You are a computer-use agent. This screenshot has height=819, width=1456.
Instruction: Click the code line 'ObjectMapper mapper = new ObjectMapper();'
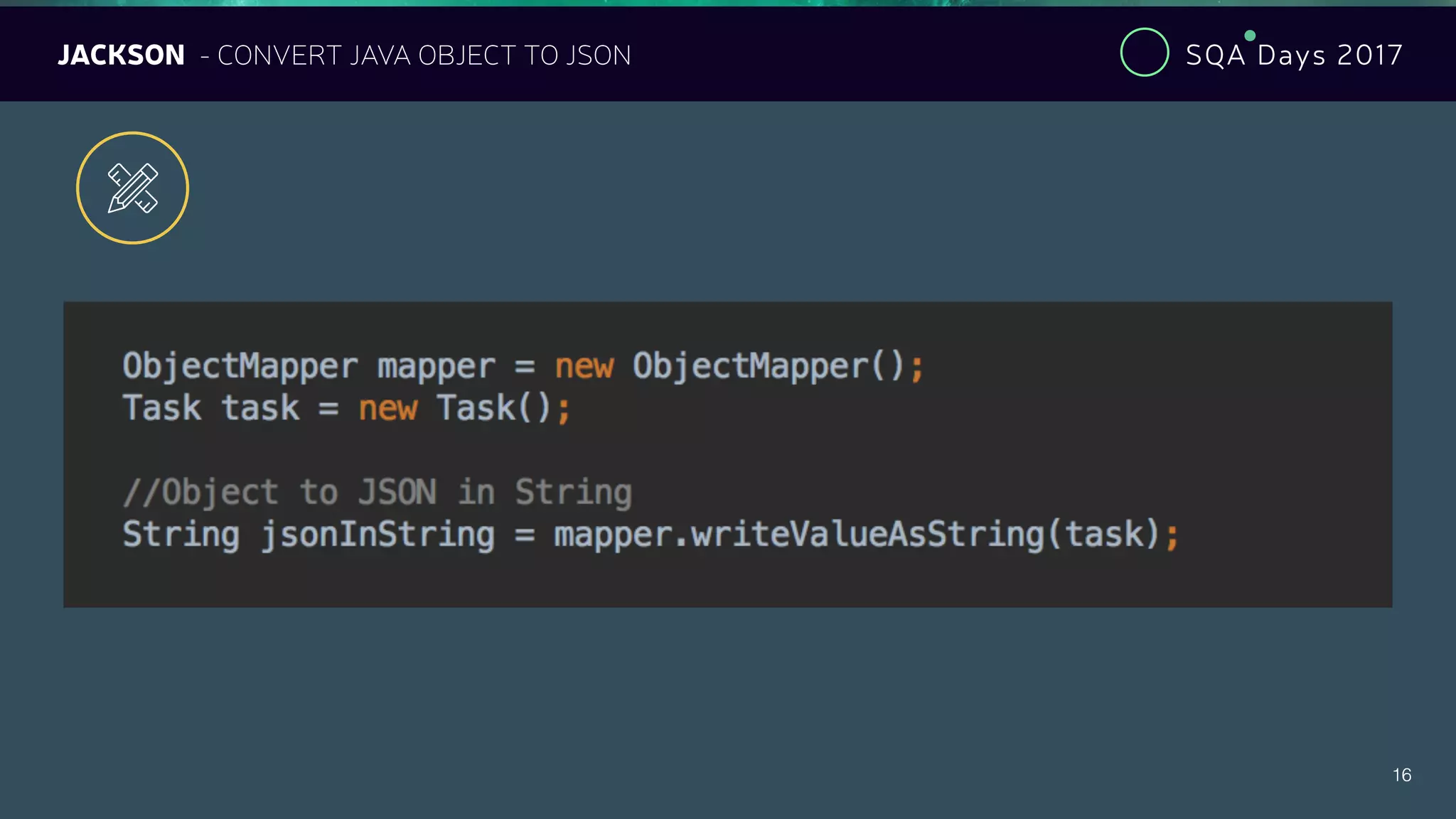tap(523, 366)
